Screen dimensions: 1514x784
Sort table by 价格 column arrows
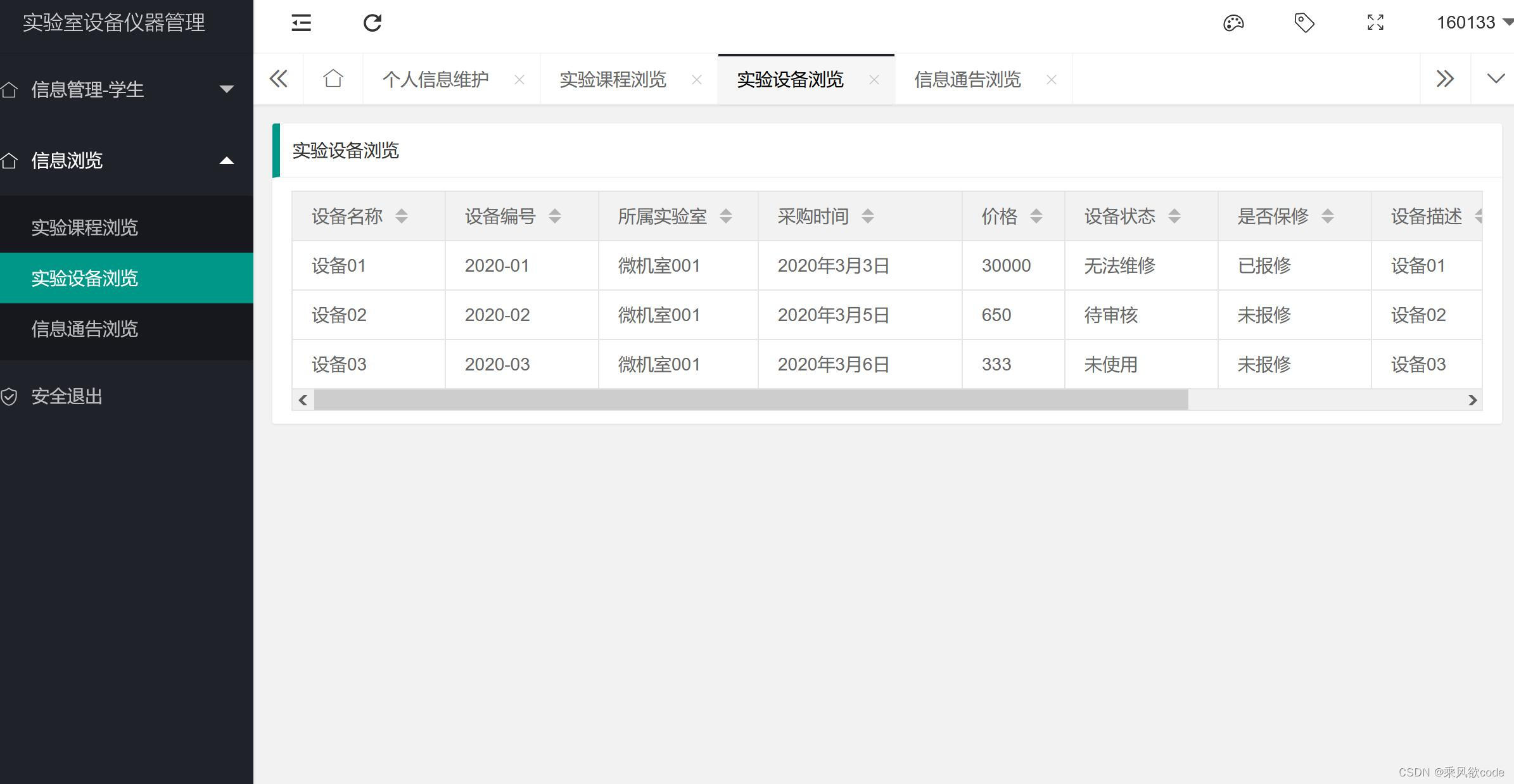pyautogui.click(x=1036, y=217)
